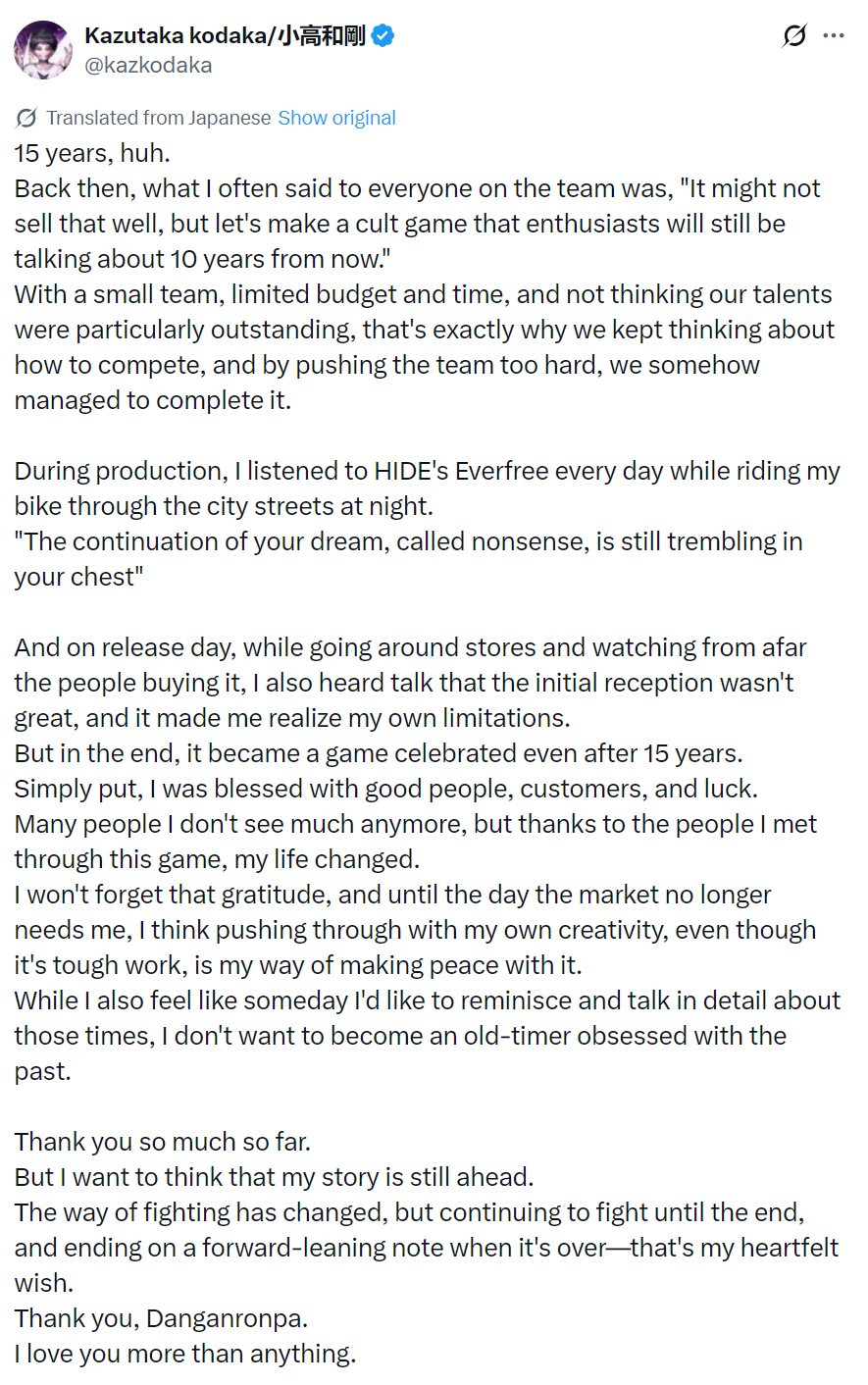
Task: Click the quoted lyric 'The continuation of your dream'
Action: point(408,559)
